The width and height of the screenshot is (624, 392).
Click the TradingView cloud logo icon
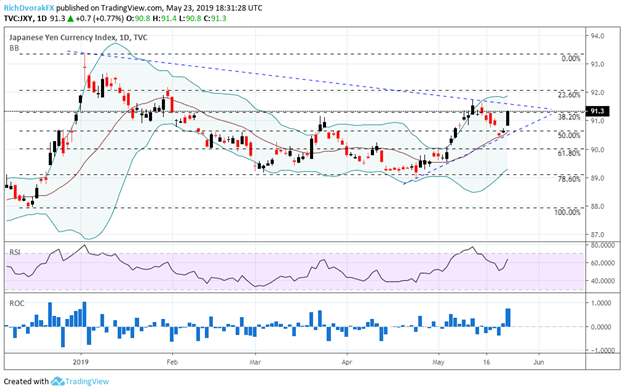point(58,381)
